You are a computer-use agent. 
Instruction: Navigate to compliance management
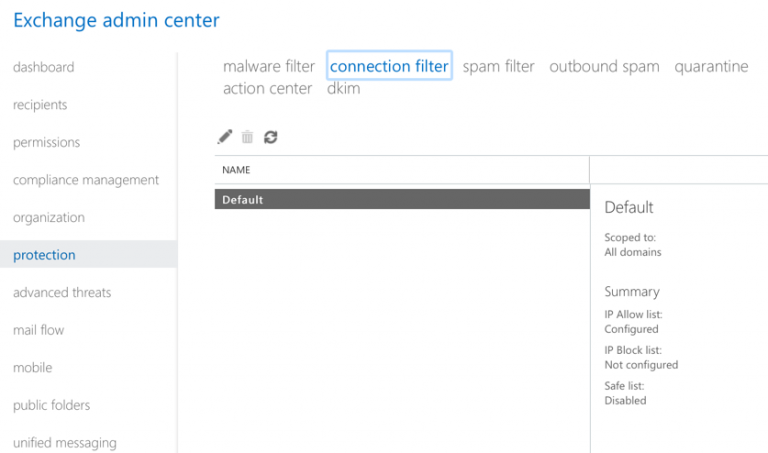(x=86, y=180)
